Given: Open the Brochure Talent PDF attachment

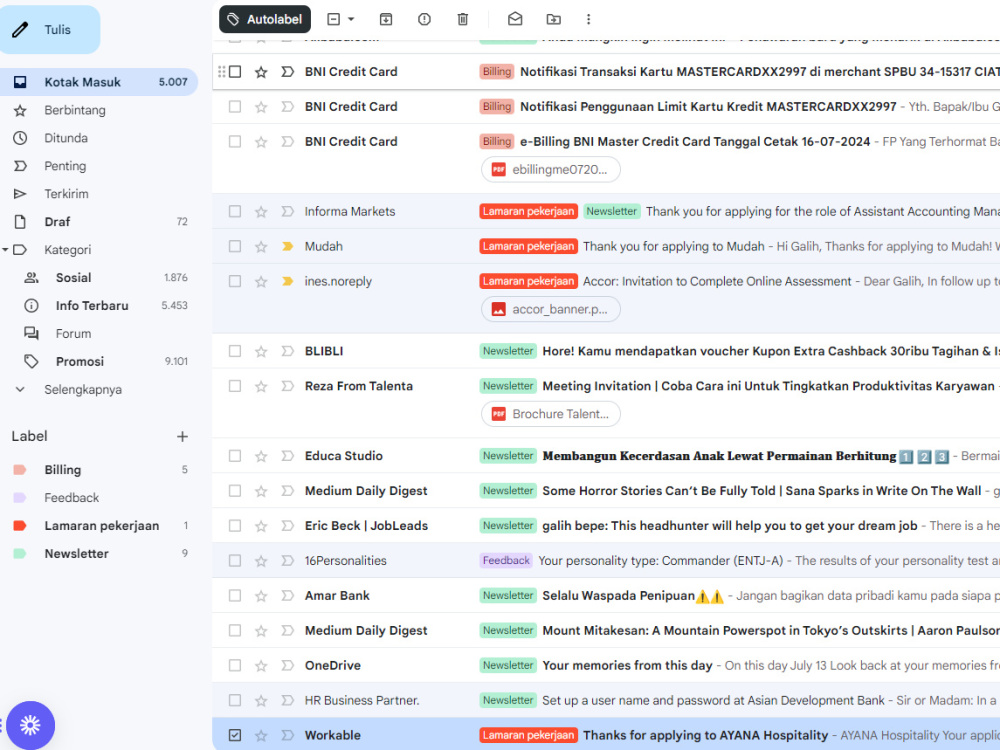Looking at the screenshot, I should tap(550, 414).
